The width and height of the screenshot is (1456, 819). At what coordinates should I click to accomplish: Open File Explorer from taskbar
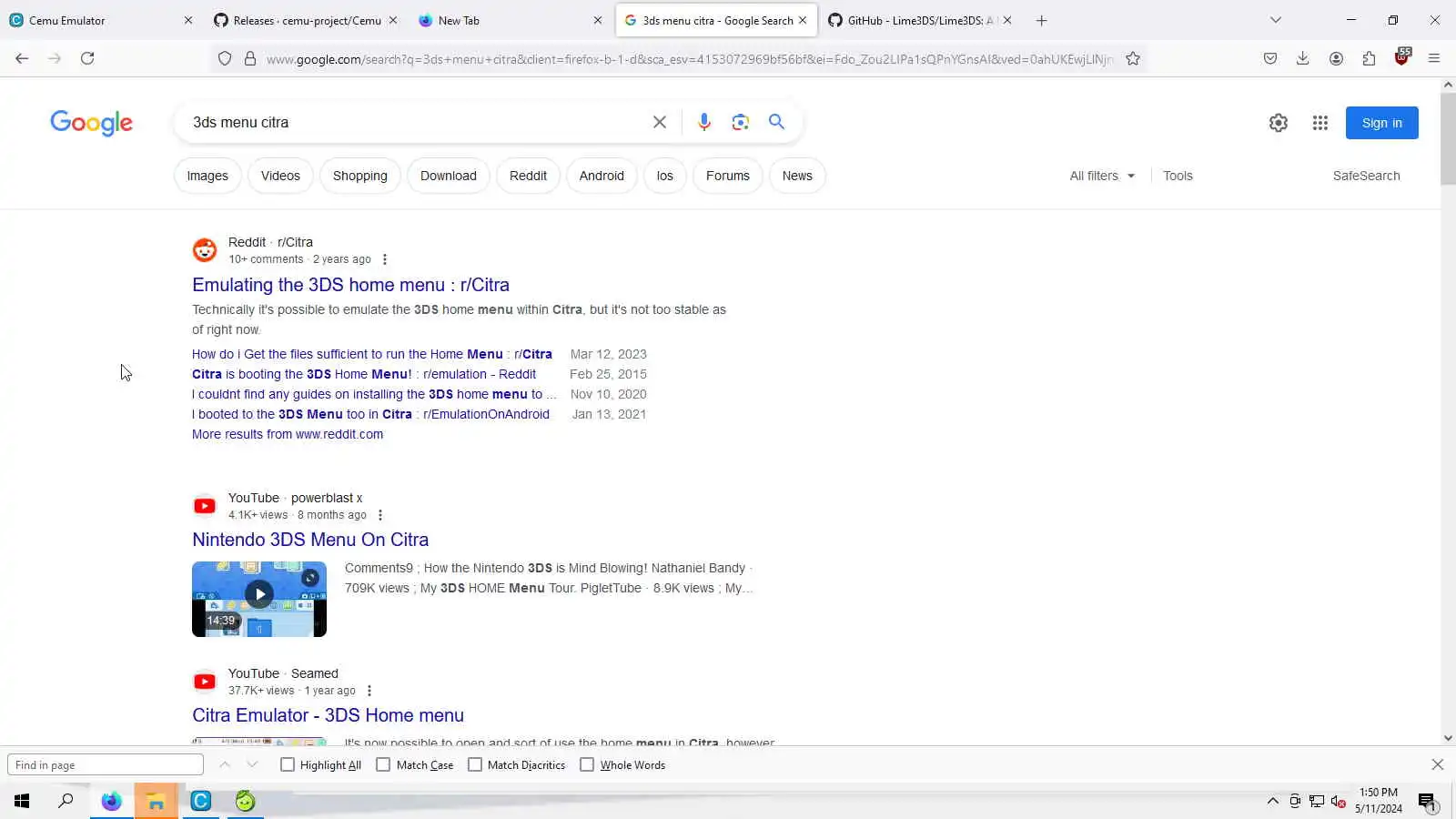point(156,802)
